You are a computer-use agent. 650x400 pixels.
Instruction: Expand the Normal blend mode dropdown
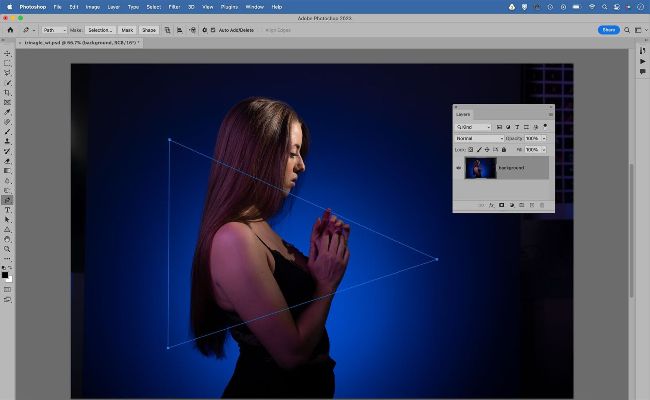480,138
